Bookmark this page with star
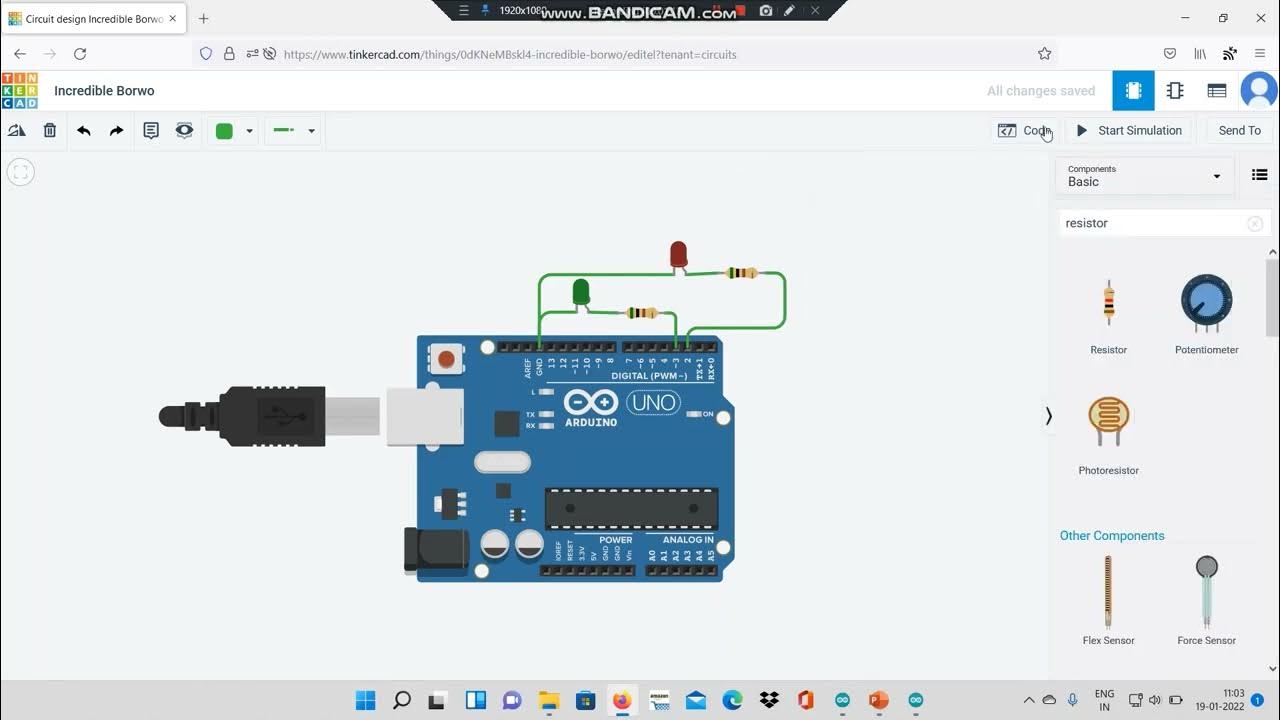The height and width of the screenshot is (720, 1280). click(1044, 54)
